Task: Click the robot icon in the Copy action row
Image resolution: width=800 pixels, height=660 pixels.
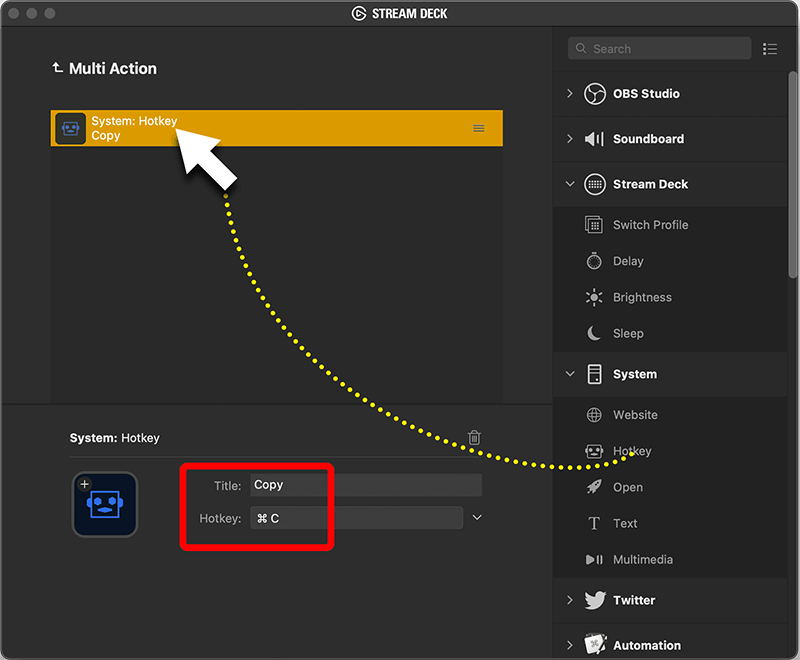Action: tap(70, 129)
